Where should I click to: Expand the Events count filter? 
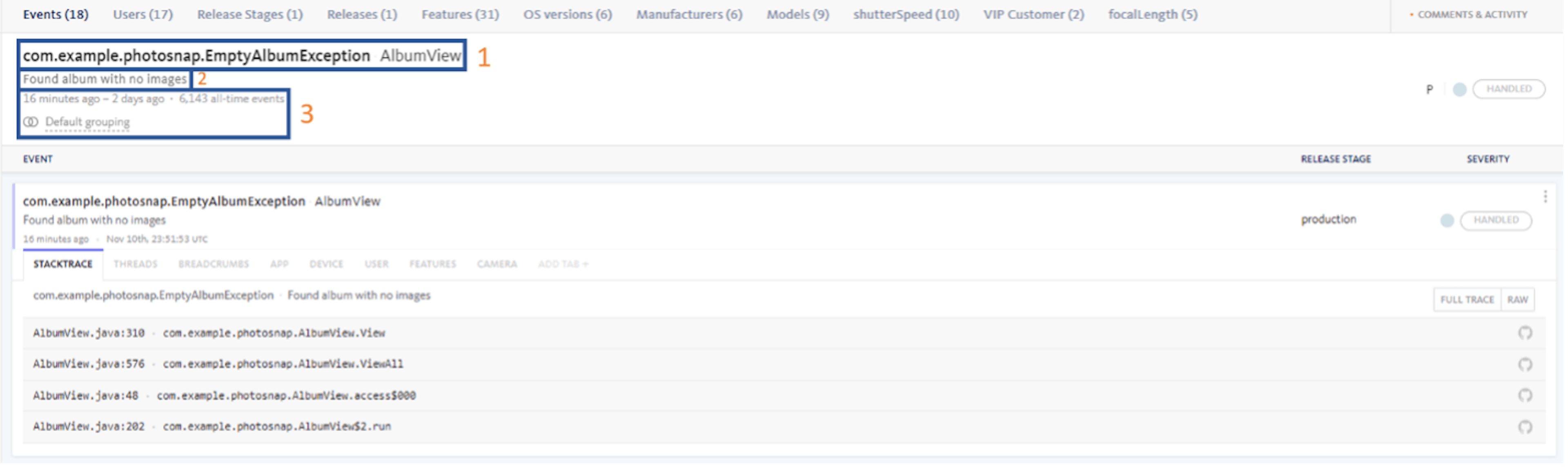click(x=57, y=13)
